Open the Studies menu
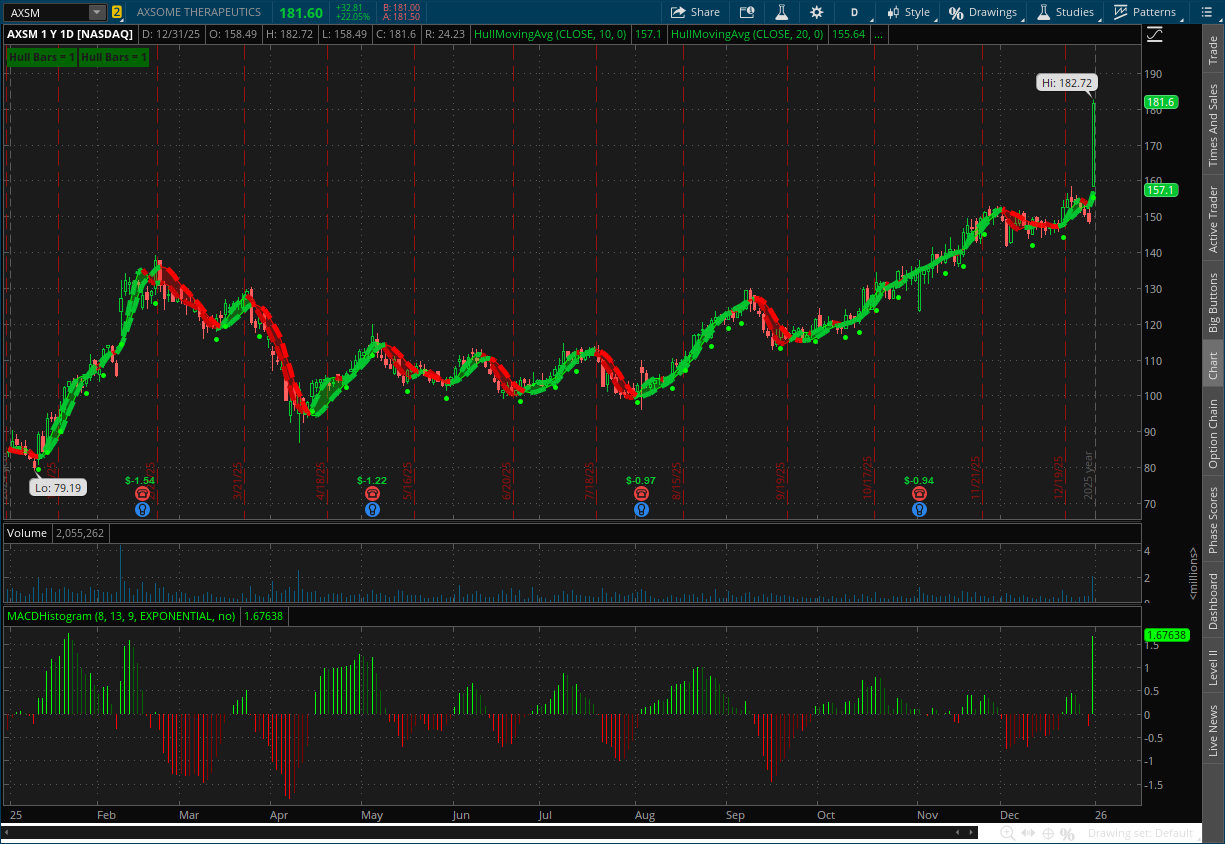 pyautogui.click(x=1066, y=12)
